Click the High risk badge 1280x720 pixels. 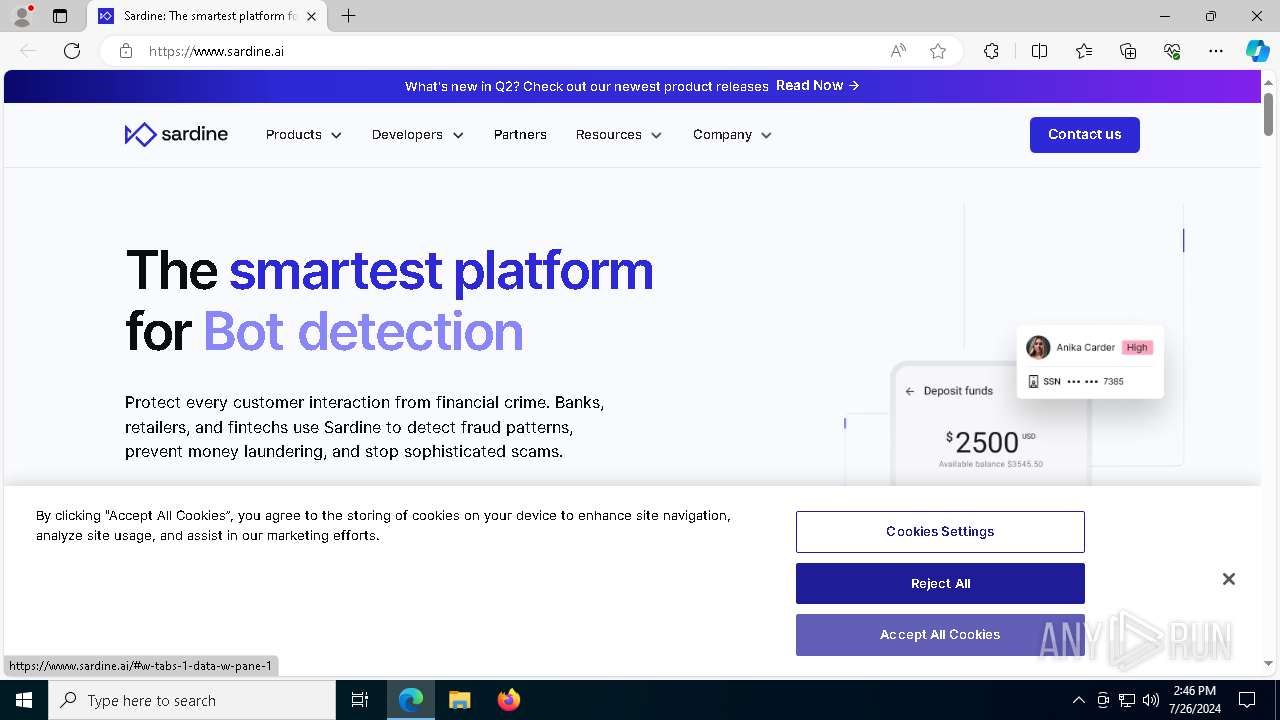[x=1137, y=347]
